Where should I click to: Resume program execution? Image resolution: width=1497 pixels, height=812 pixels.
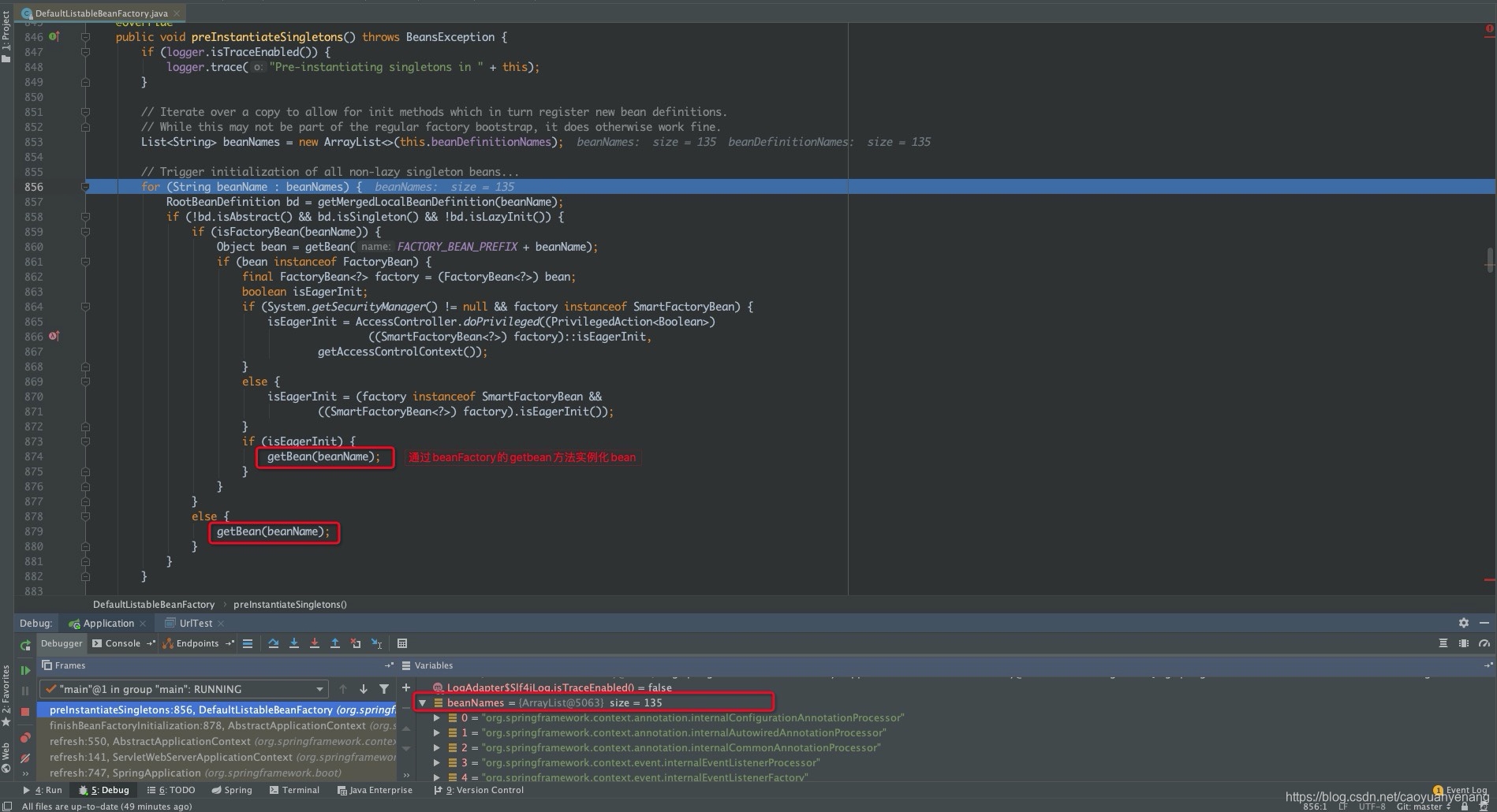pyautogui.click(x=25, y=670)
